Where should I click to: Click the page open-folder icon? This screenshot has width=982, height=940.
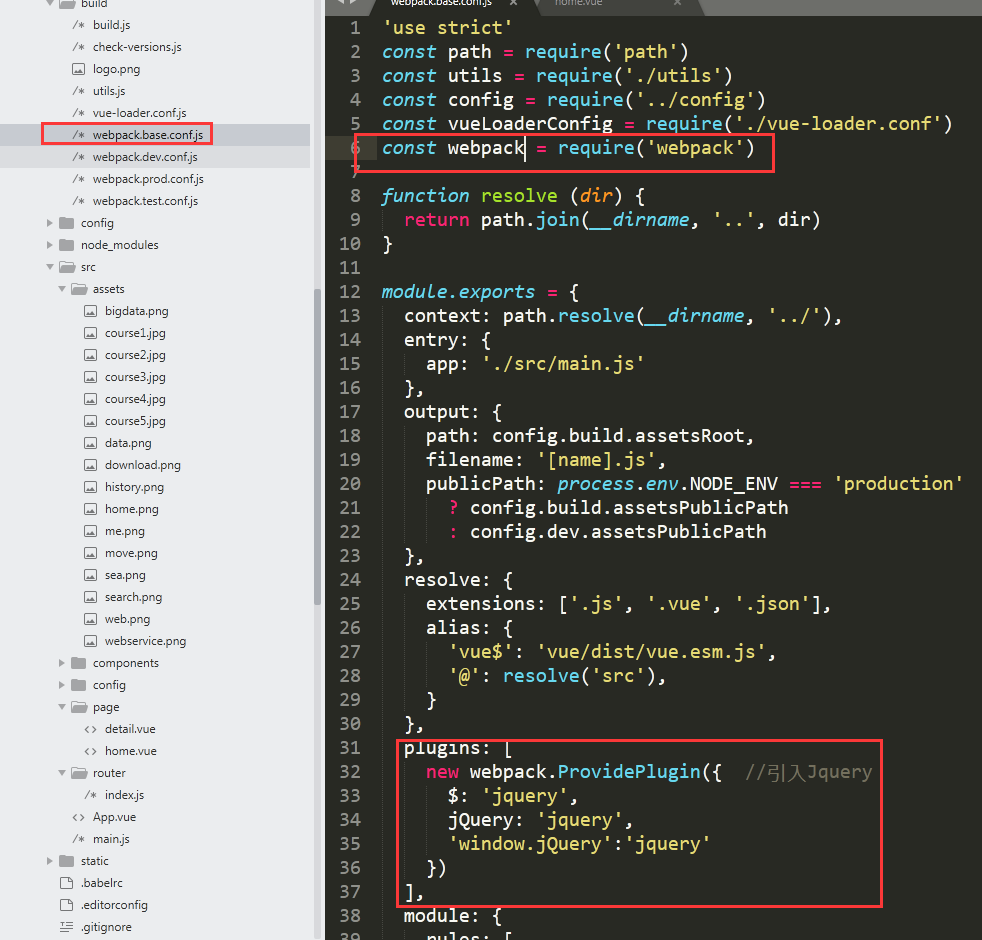point(79,706)
